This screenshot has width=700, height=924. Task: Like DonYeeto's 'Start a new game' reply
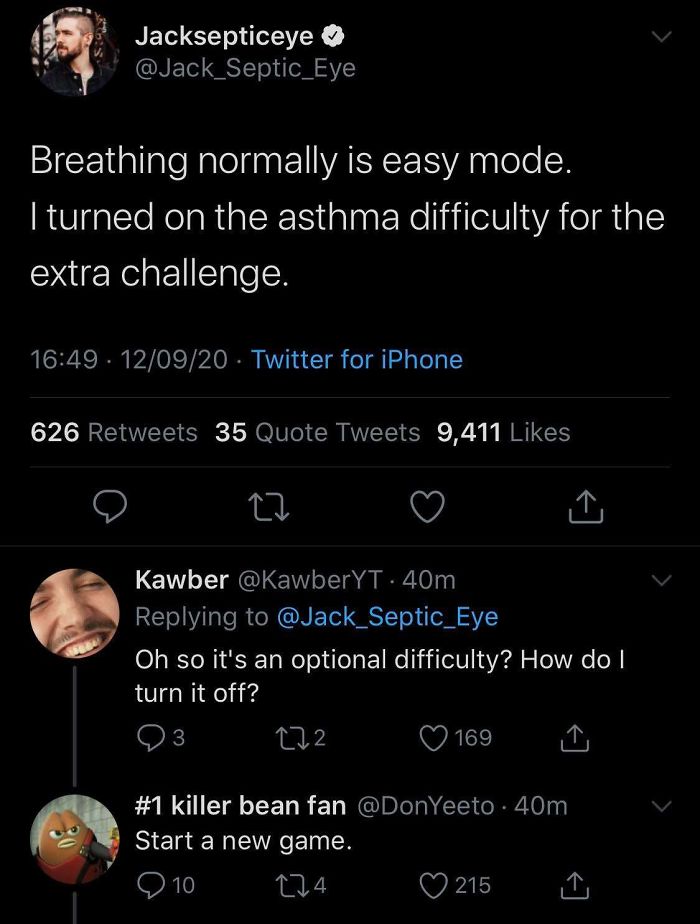[x=432, y=884]
